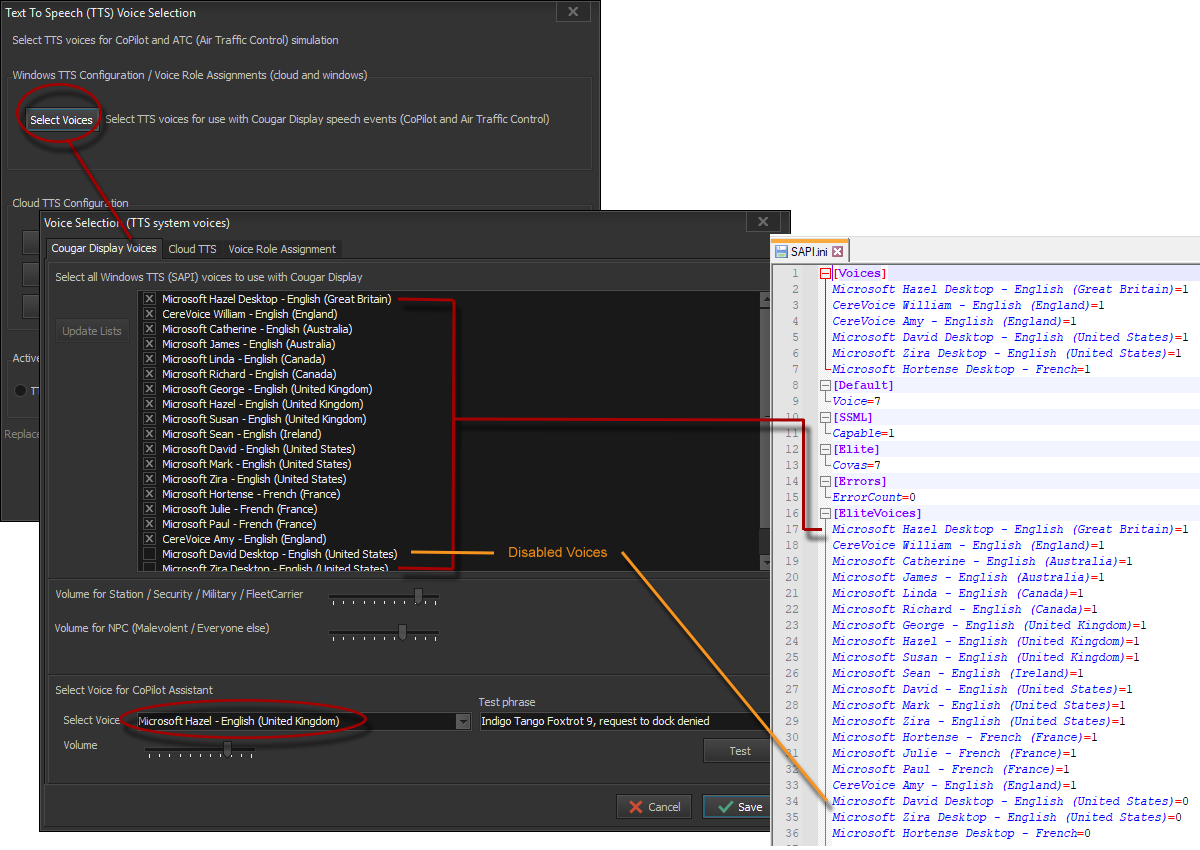The width and height of the screenshot is (1200, 850).
Task: Close the SAPI.ini editor tab
Action: (x=838, y=252)
